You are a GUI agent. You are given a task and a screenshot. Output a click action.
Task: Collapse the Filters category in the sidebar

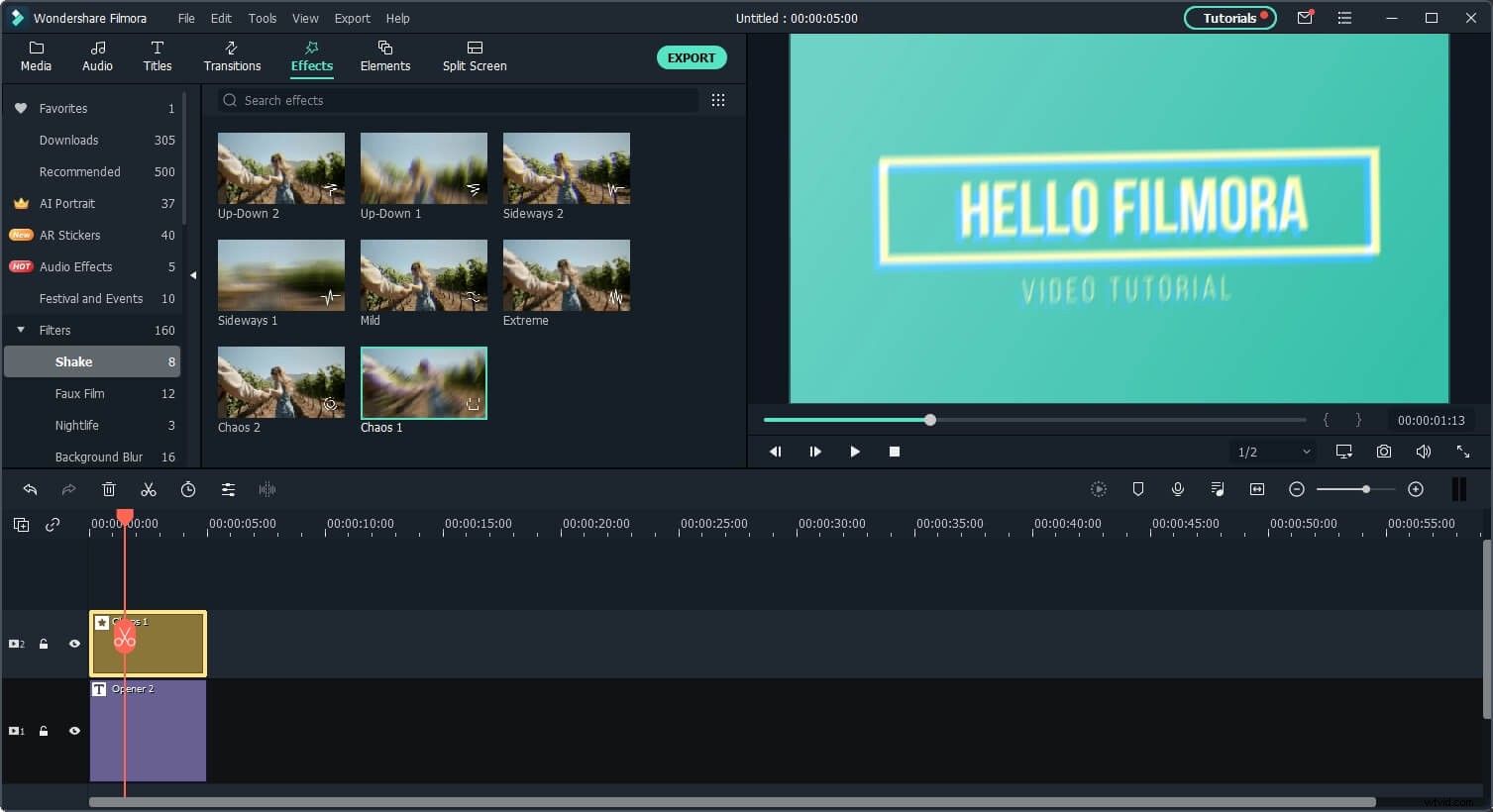pos(19,330)
